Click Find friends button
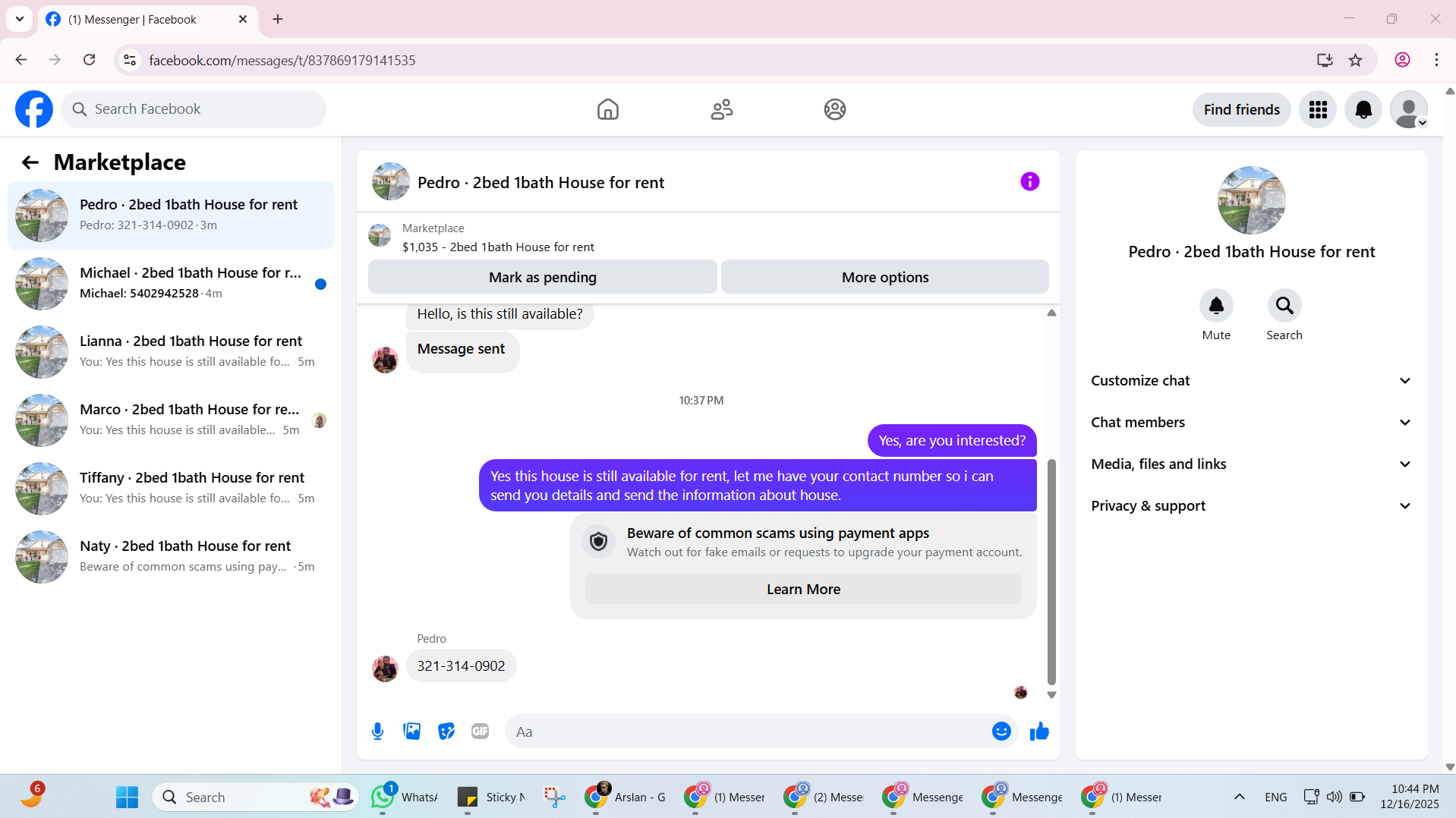This screenshot has height=818, width=1456. tap(1242, 109)
